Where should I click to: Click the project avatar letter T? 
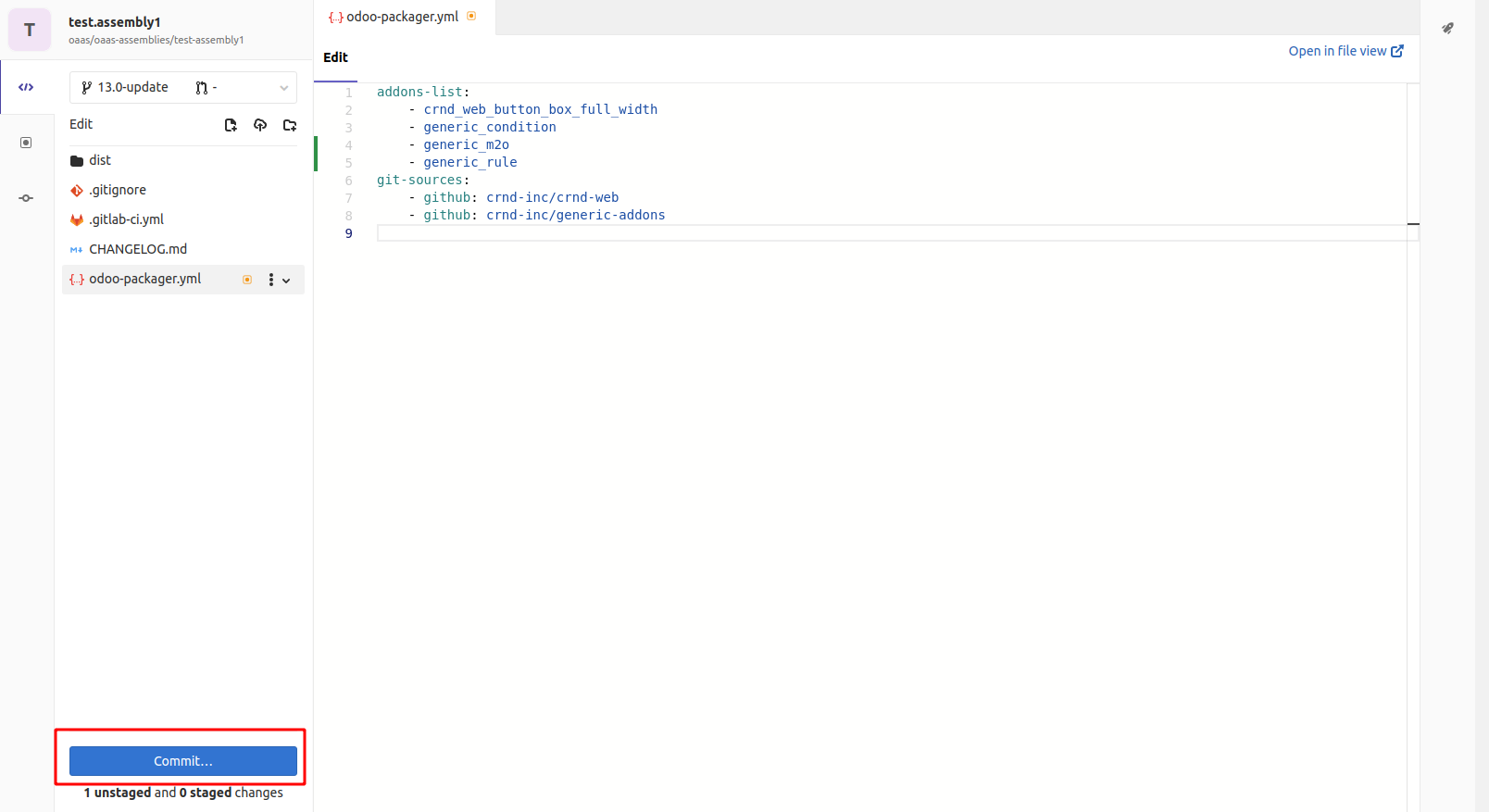[30, 30]
